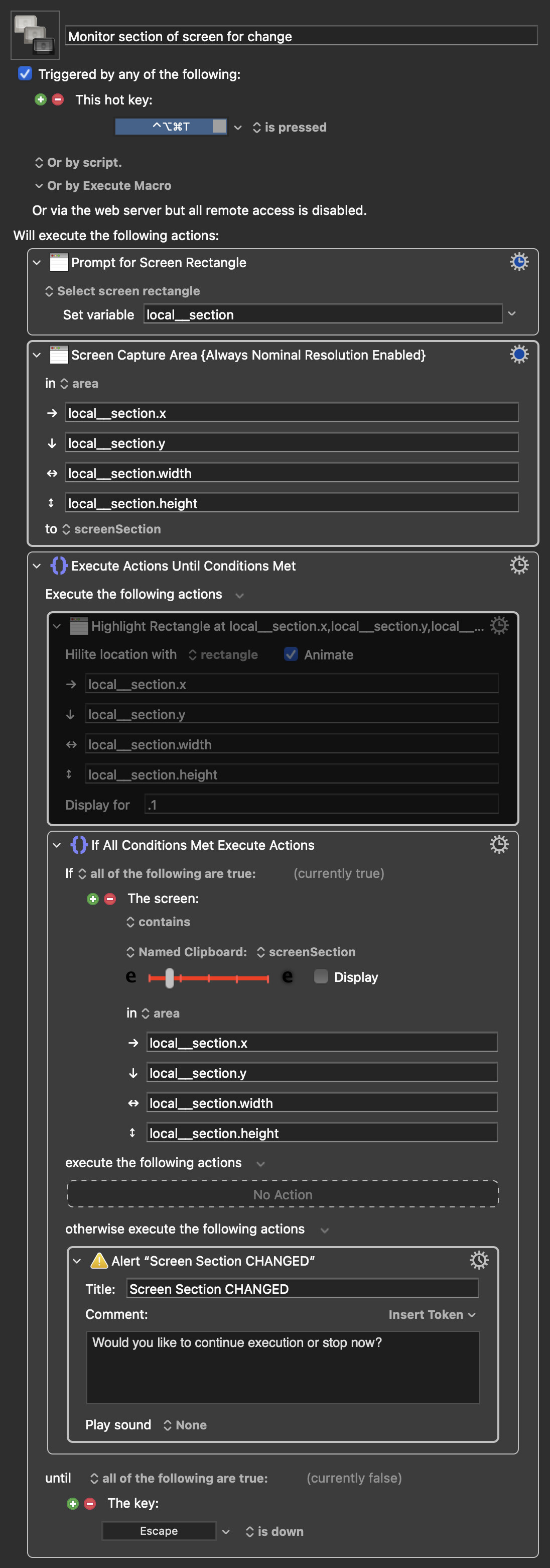
Task: Uncheck the Animate checkbox
Action: [291, 654]
